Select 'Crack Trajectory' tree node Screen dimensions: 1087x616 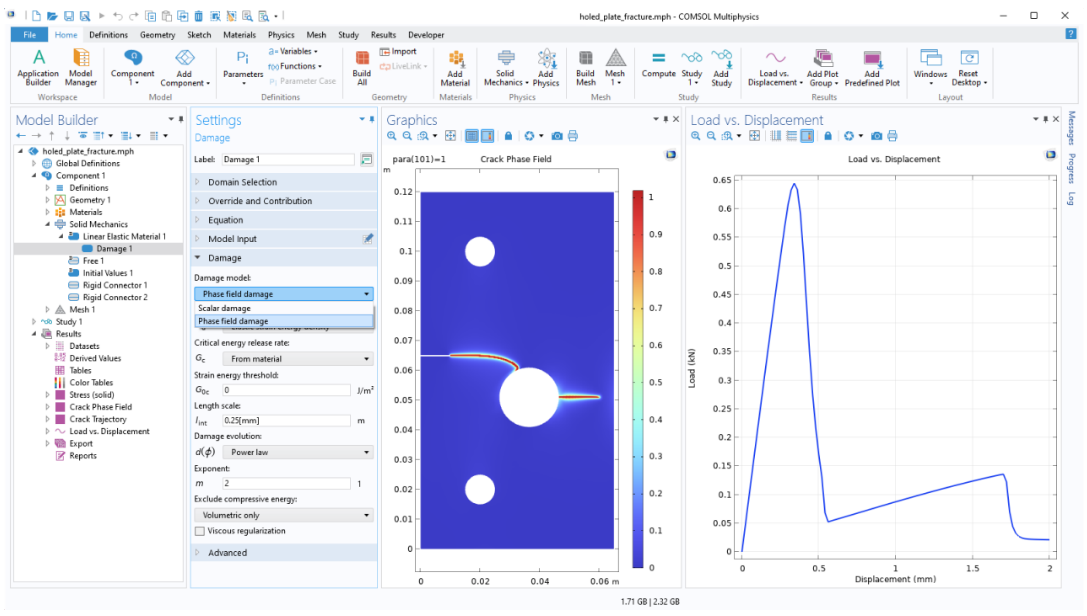[98, 419]
